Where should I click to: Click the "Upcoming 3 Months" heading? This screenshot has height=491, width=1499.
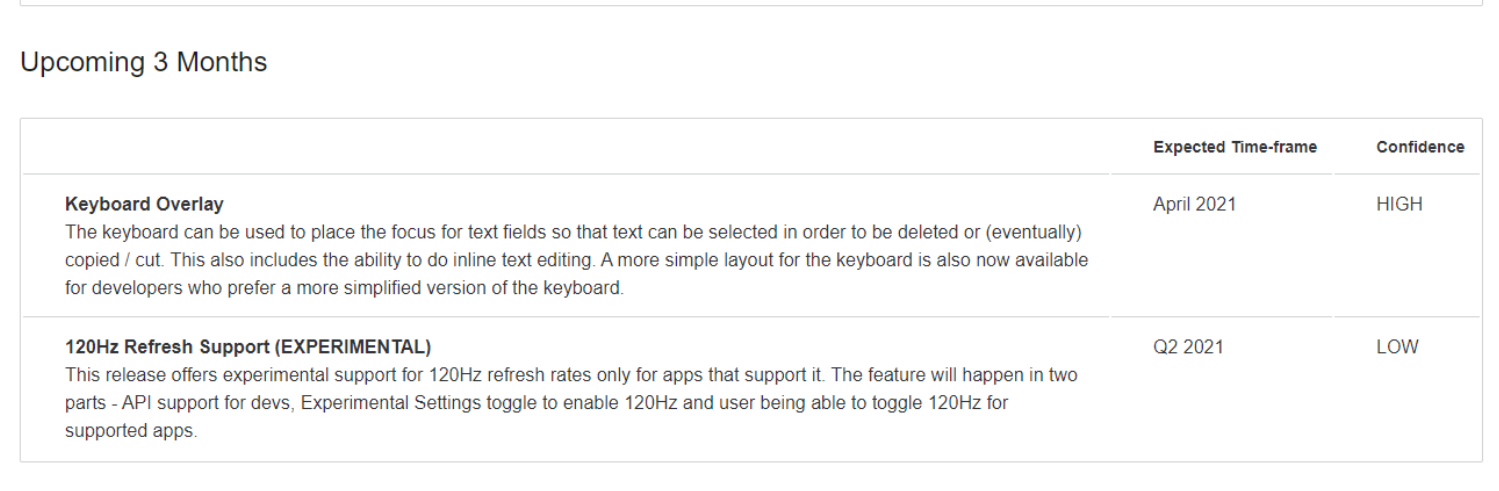tap(143, 62)
